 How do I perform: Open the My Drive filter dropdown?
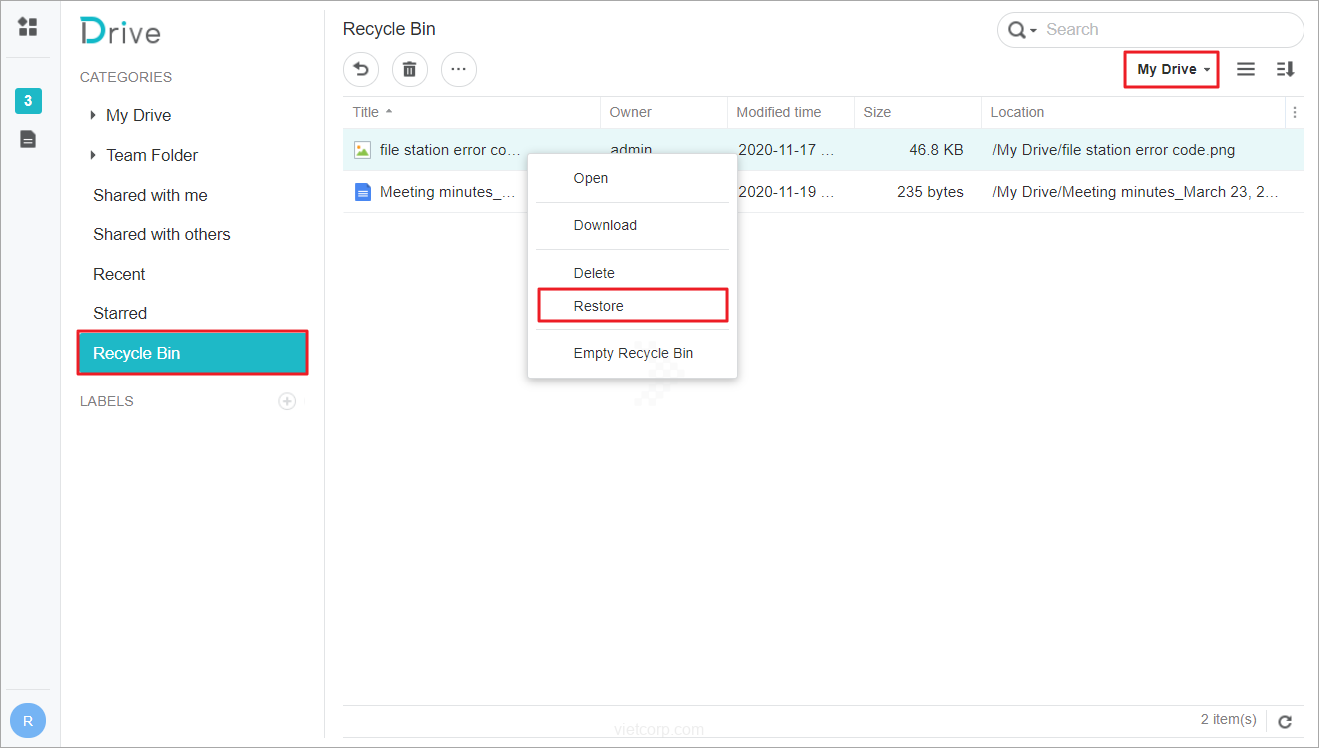[x=1172, y=69]
